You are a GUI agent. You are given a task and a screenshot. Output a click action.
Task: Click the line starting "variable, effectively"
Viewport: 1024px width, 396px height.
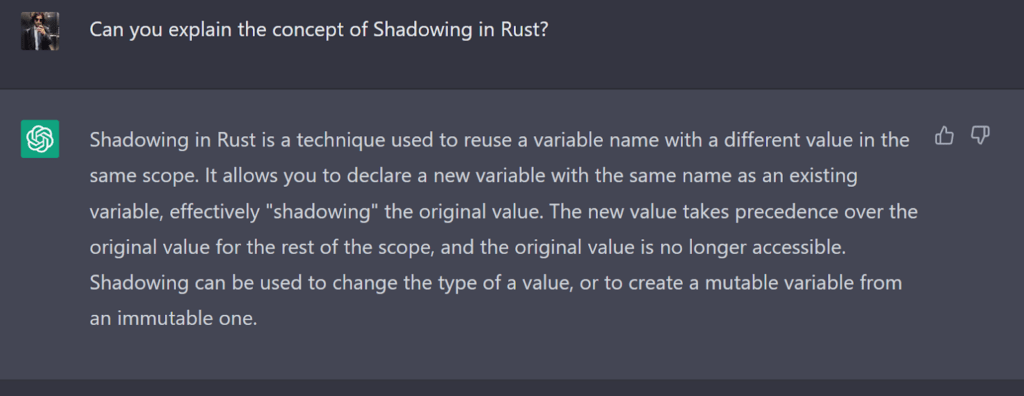click(504, 212)
